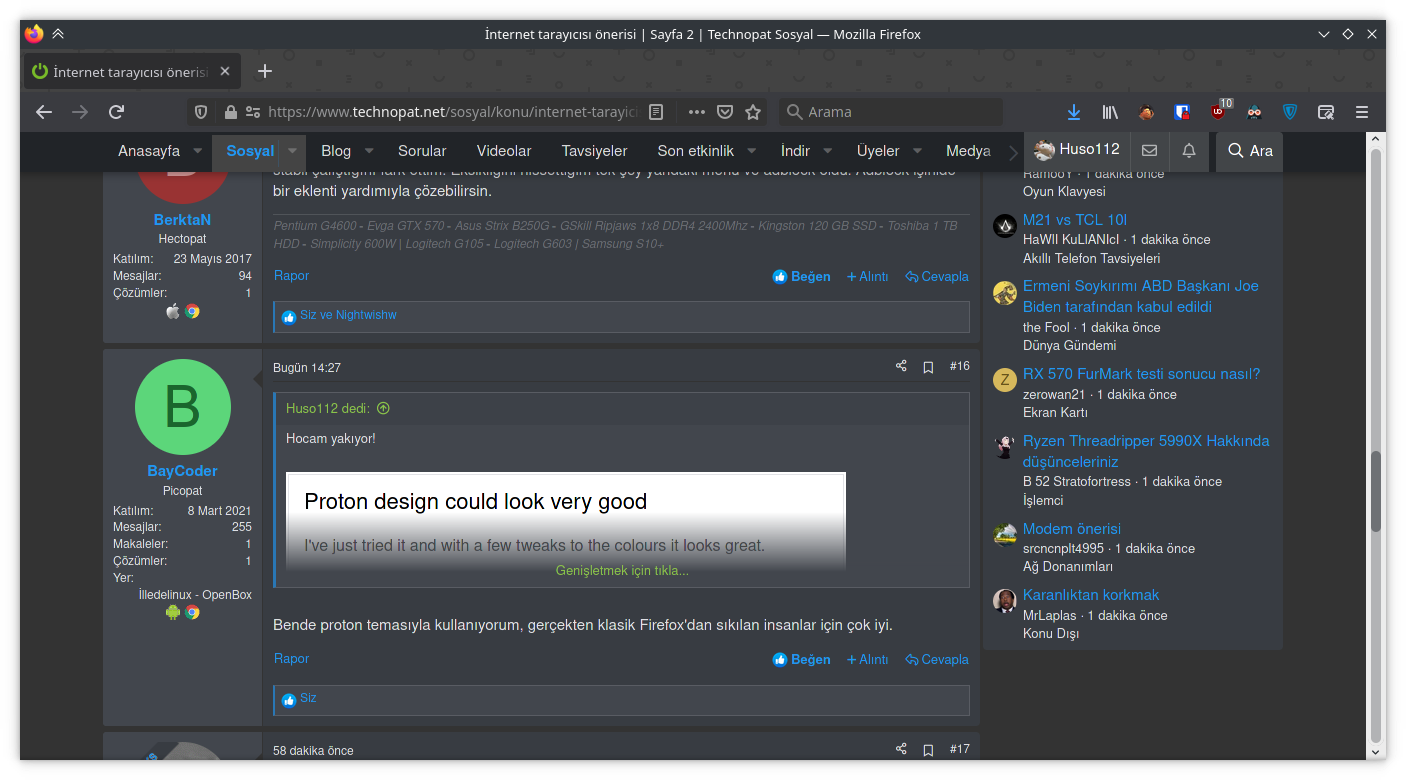
Task: Open thread RX 570 FurMark testi sonucu nasıl?
Action: tap(1142, 374)
